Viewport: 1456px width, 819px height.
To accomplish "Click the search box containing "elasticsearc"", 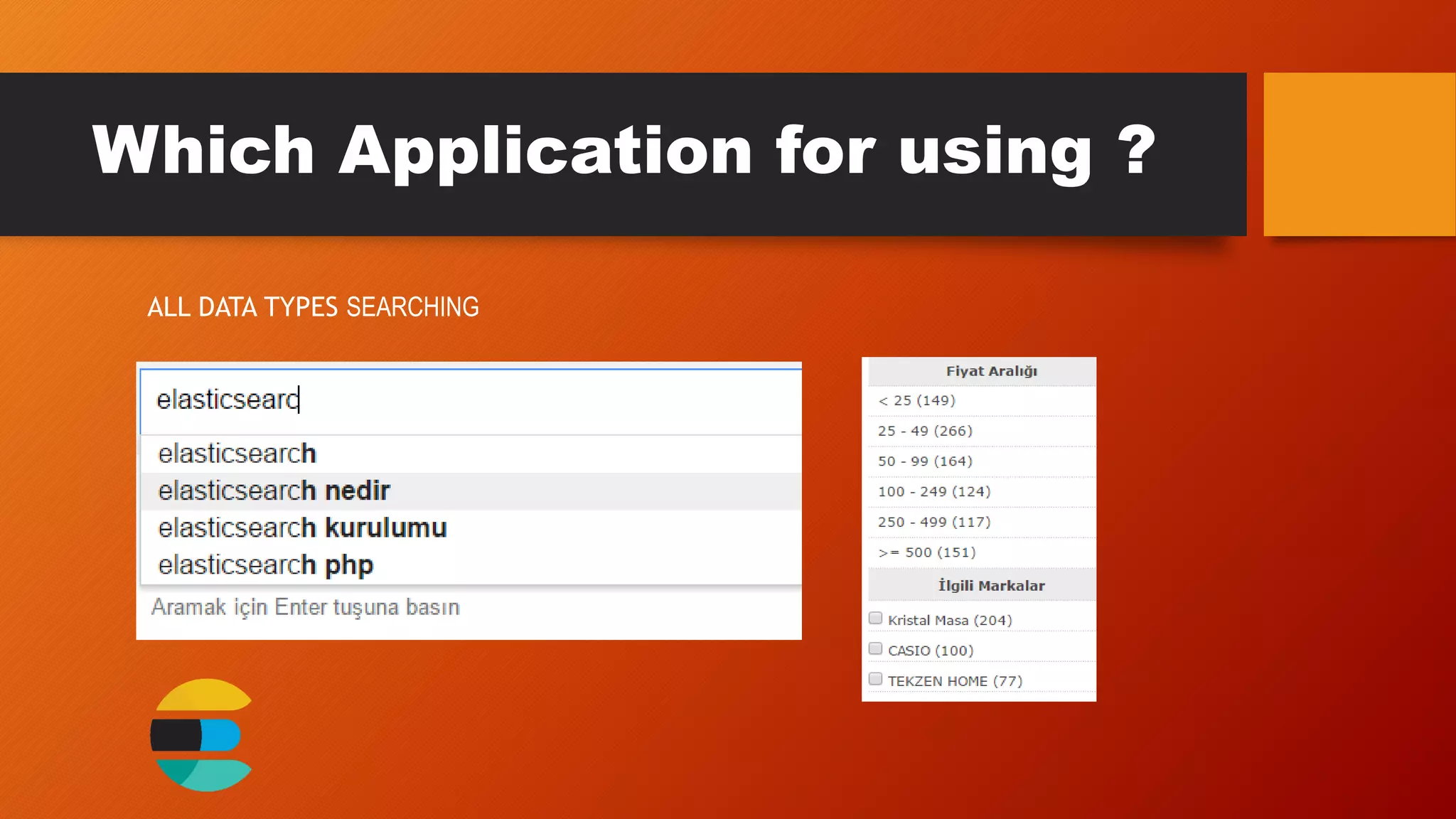I will (471, 400).
